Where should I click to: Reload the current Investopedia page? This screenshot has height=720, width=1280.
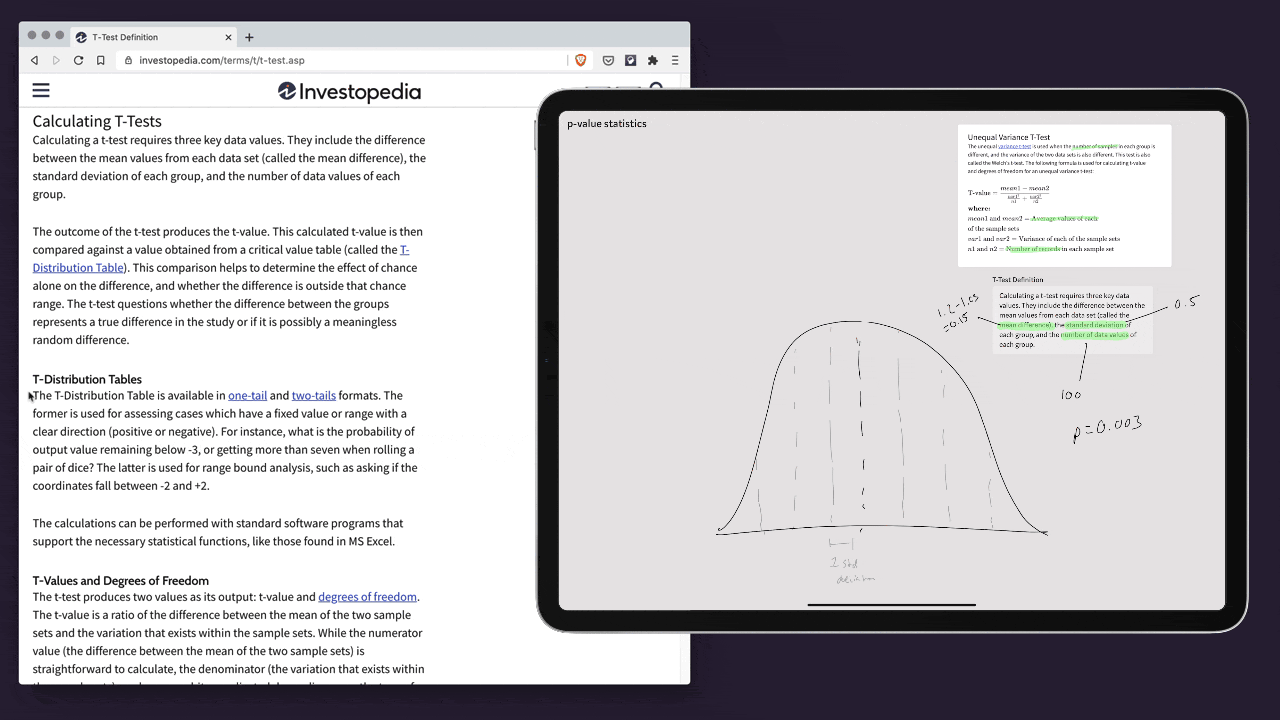(78, 60)
